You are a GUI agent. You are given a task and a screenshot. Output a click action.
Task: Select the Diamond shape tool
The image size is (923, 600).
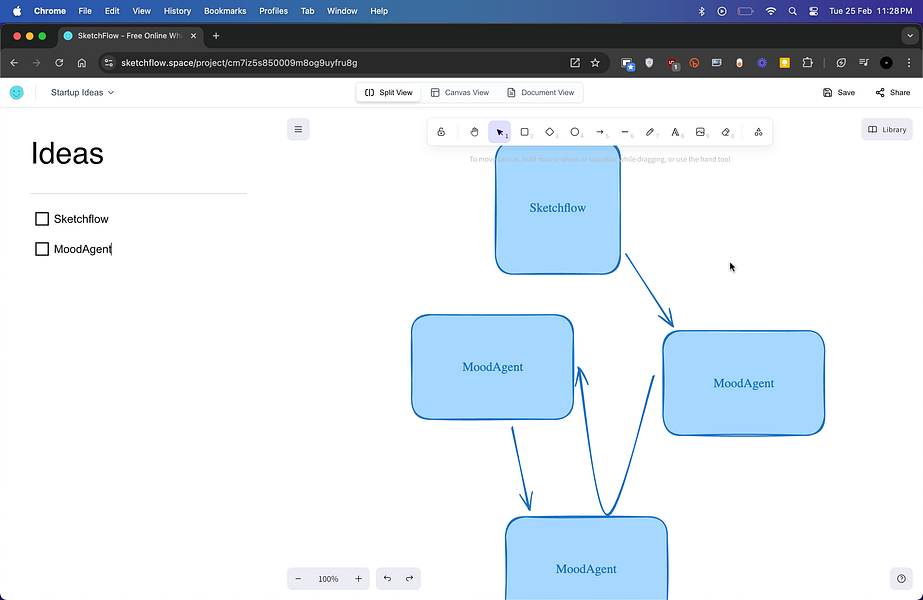point(550,132)
